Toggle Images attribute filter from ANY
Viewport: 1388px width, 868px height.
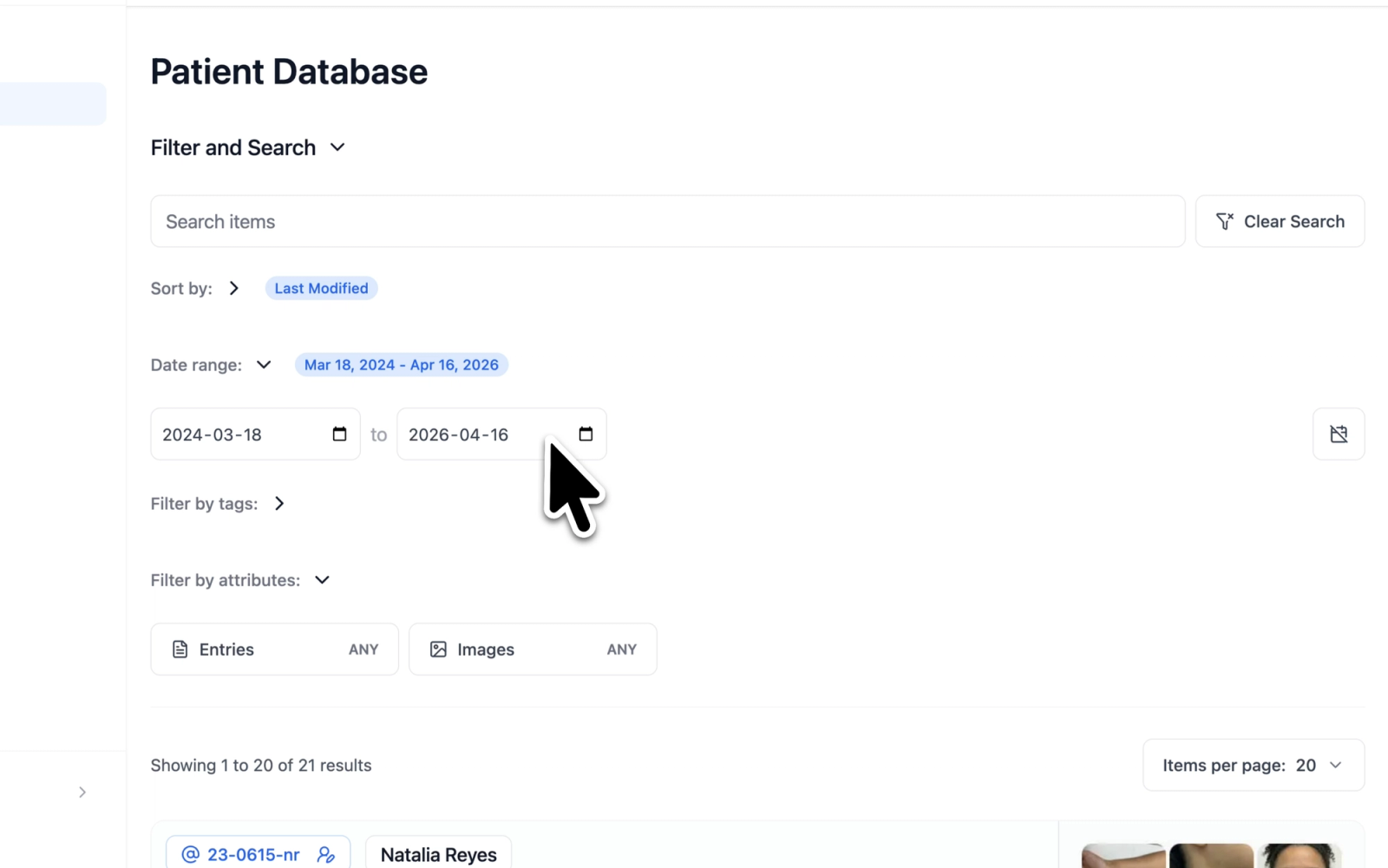[533, 649]
